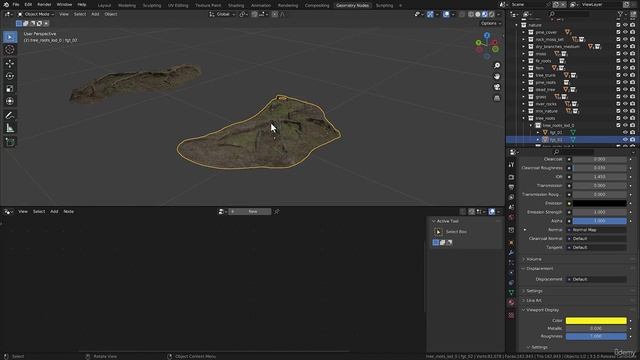Open the Scene properties tab

click(x=511, y=207)
